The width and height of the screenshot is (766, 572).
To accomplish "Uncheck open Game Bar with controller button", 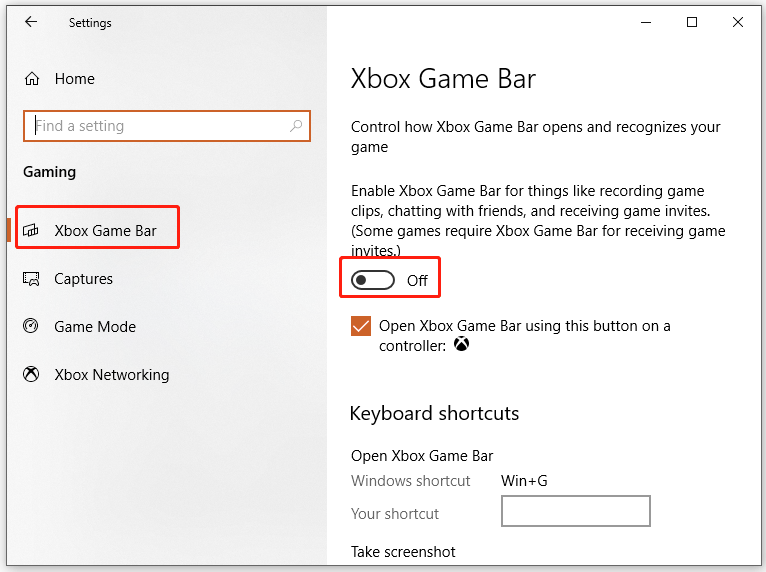I will point(361,326).
